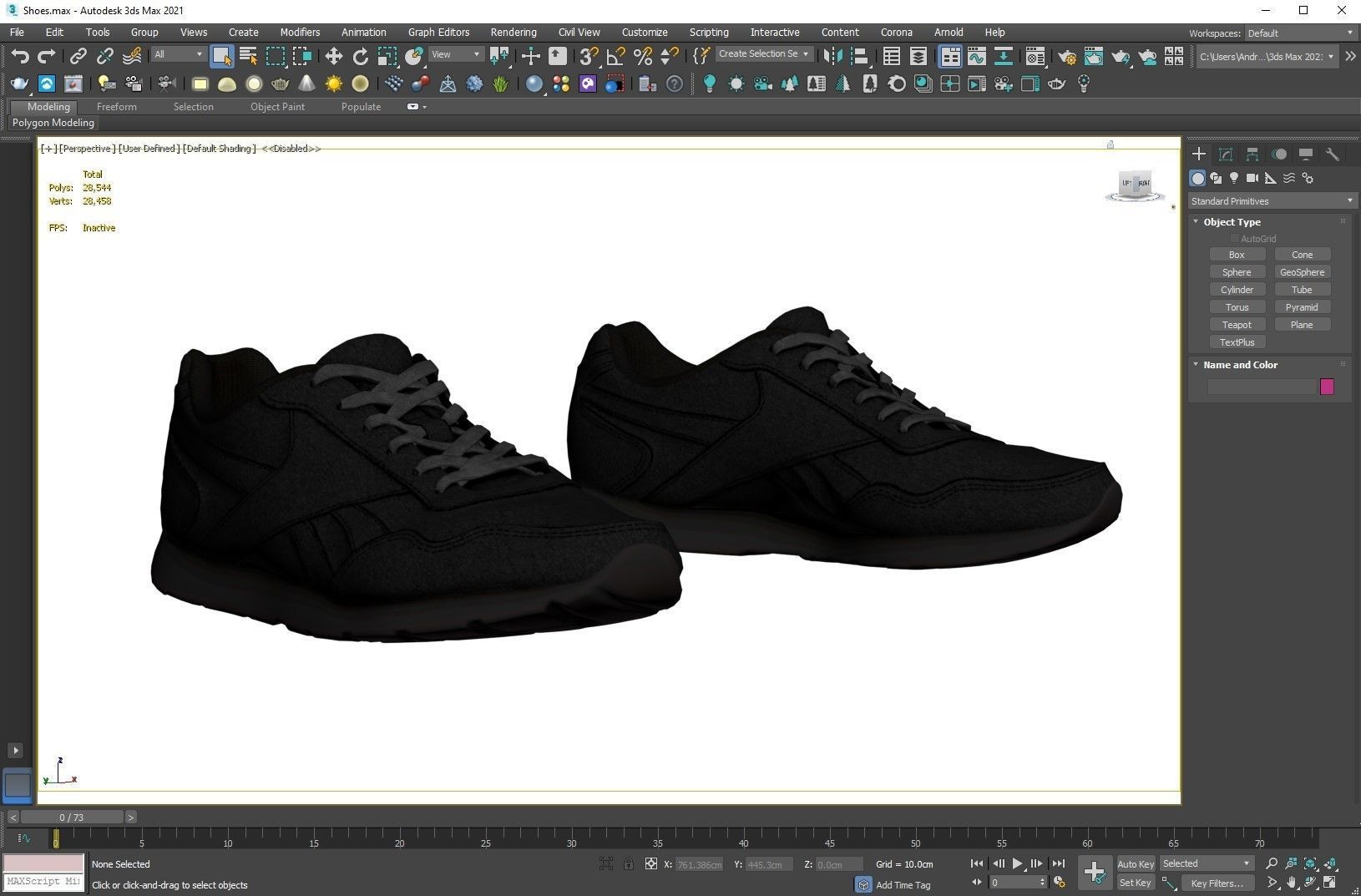
Task: Open the Curve Editor
Action: click(976, 56)
